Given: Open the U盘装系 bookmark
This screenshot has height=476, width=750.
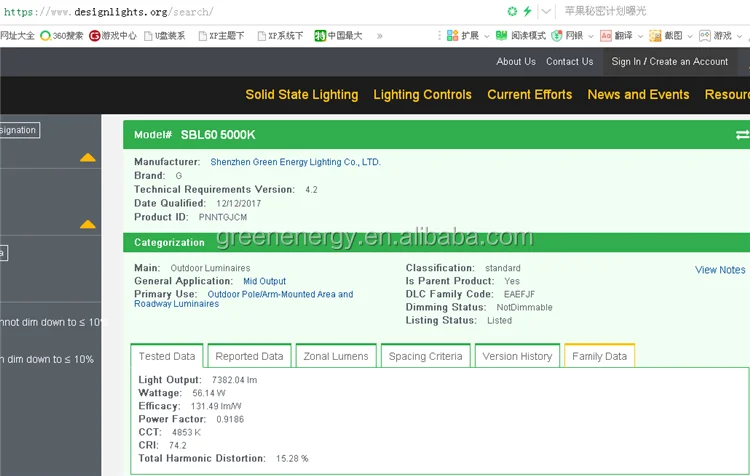Looking at the screenshot, I should 165,36.
